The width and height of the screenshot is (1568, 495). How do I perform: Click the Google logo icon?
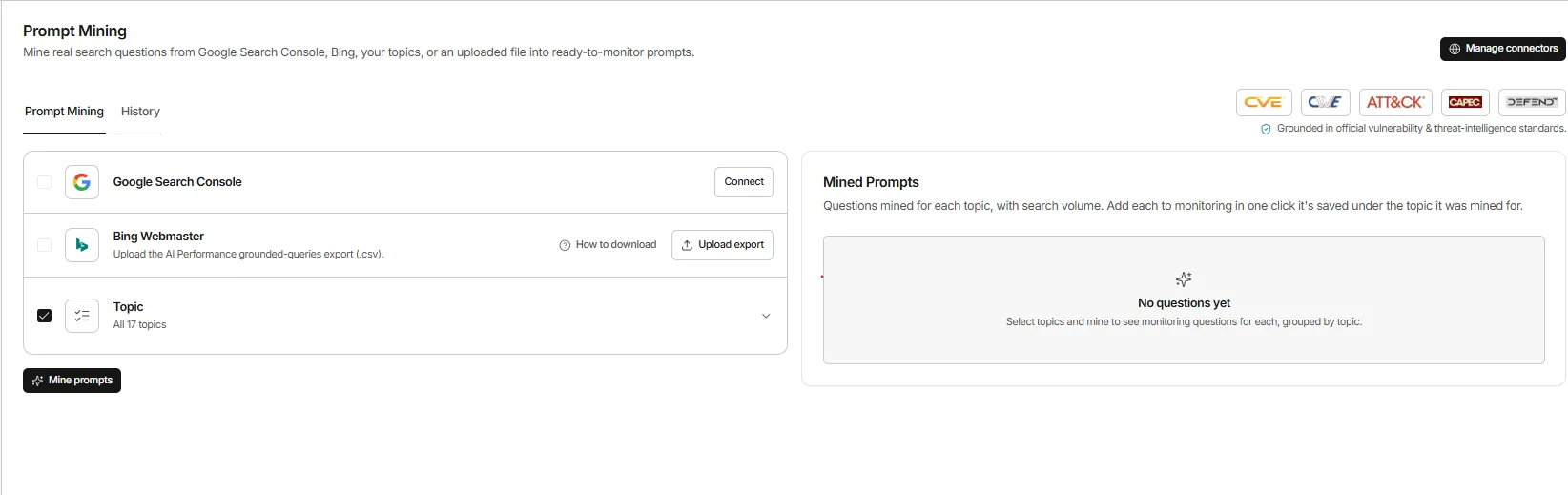point(82,182)
